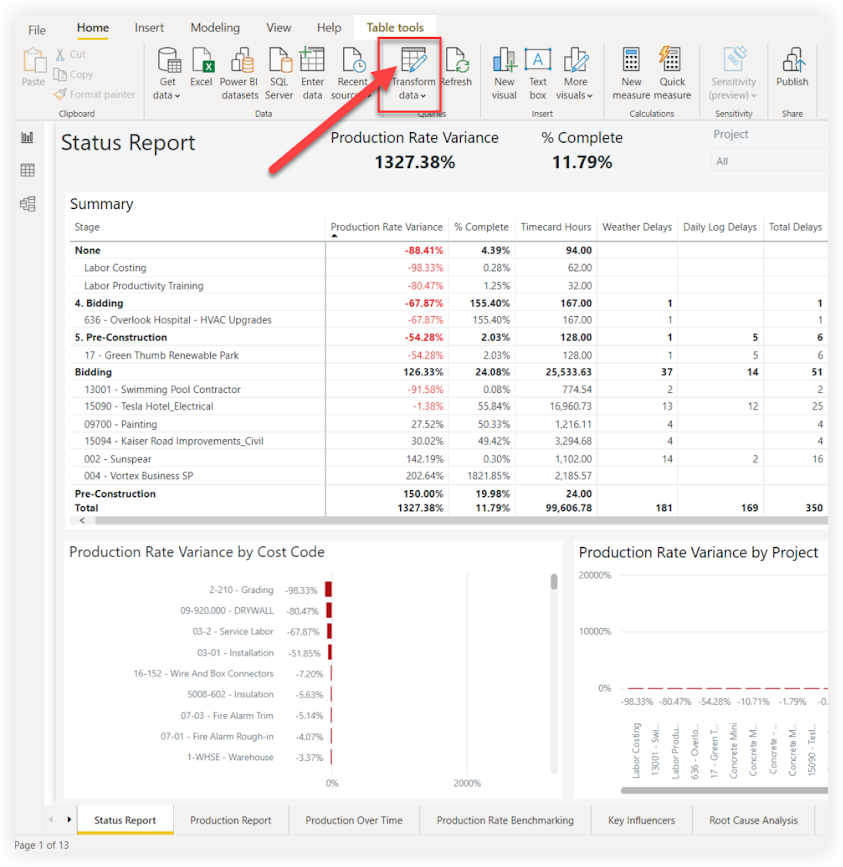Open Sensitivity (preview) dropdown
843x867 pixels.
click(733, 73)
